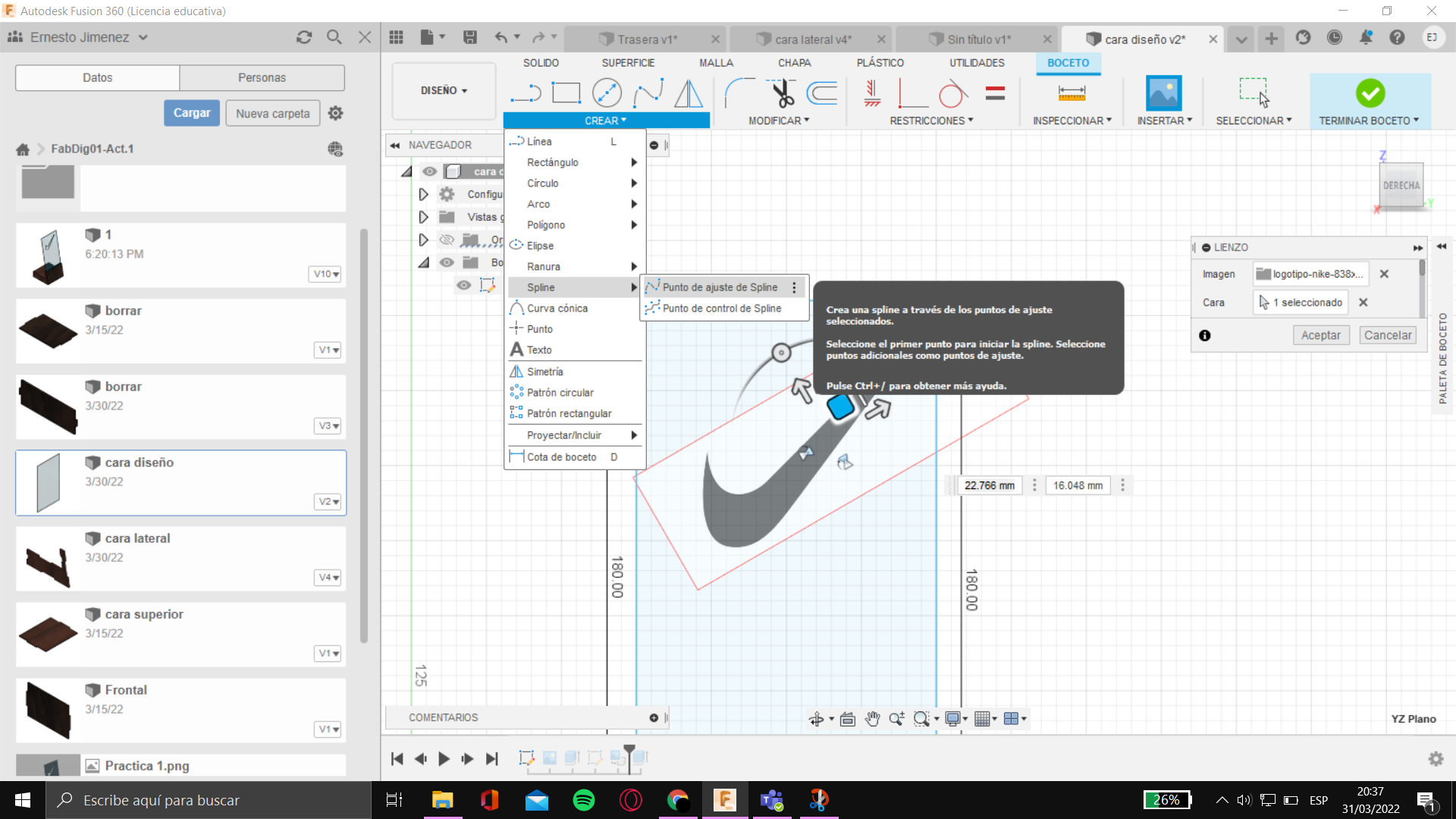
Task: Click the Orbit tool icon in navigation bar
Action: coord(816,719)
